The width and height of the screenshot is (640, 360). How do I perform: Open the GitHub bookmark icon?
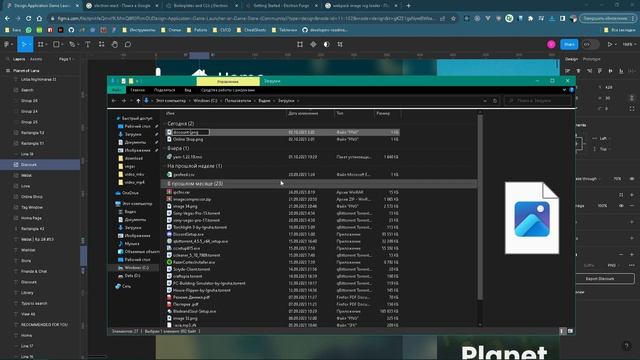pyautogui.click(x=71, y=30)
